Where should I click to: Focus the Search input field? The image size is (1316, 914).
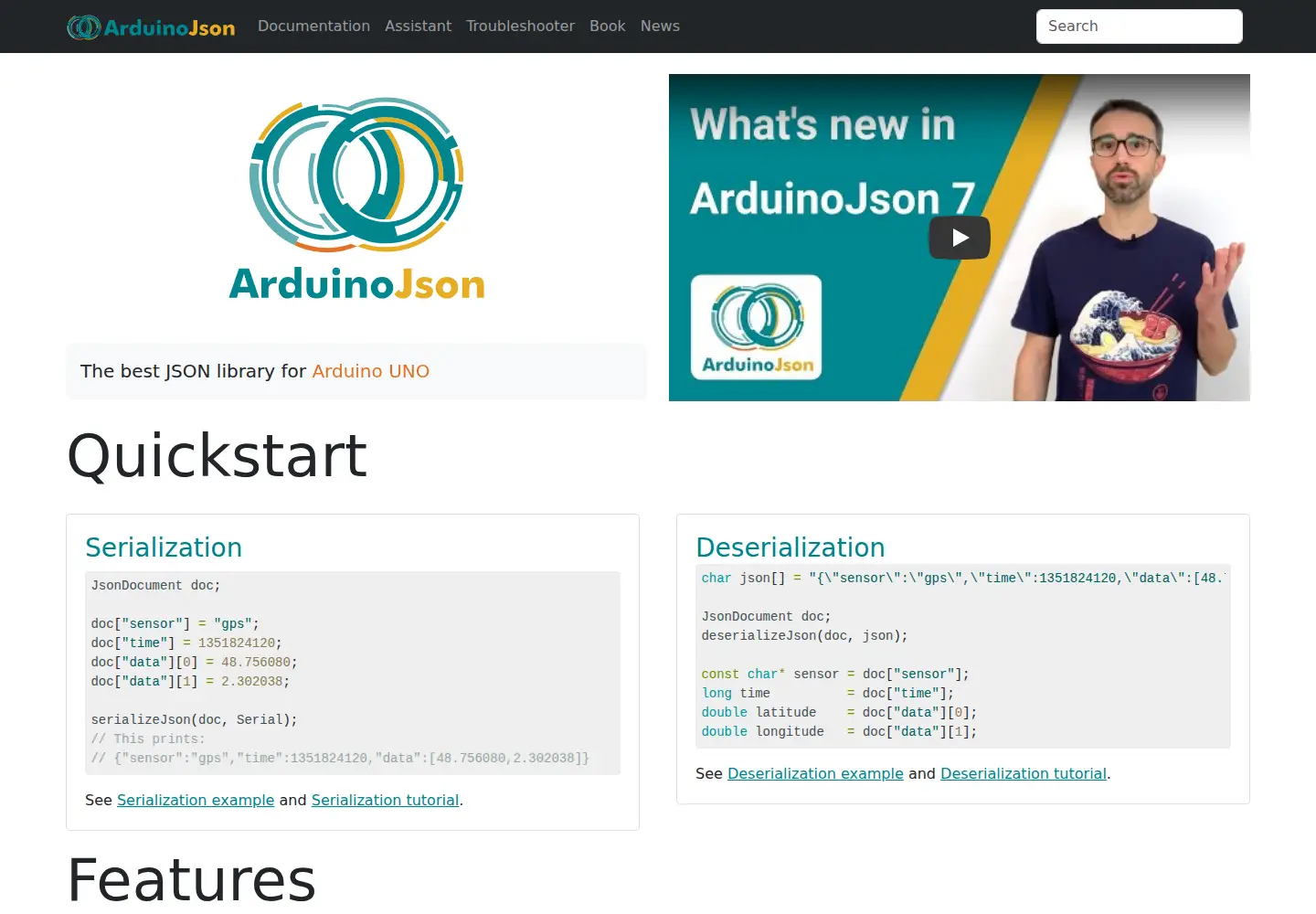click(x=1139, y=27)
